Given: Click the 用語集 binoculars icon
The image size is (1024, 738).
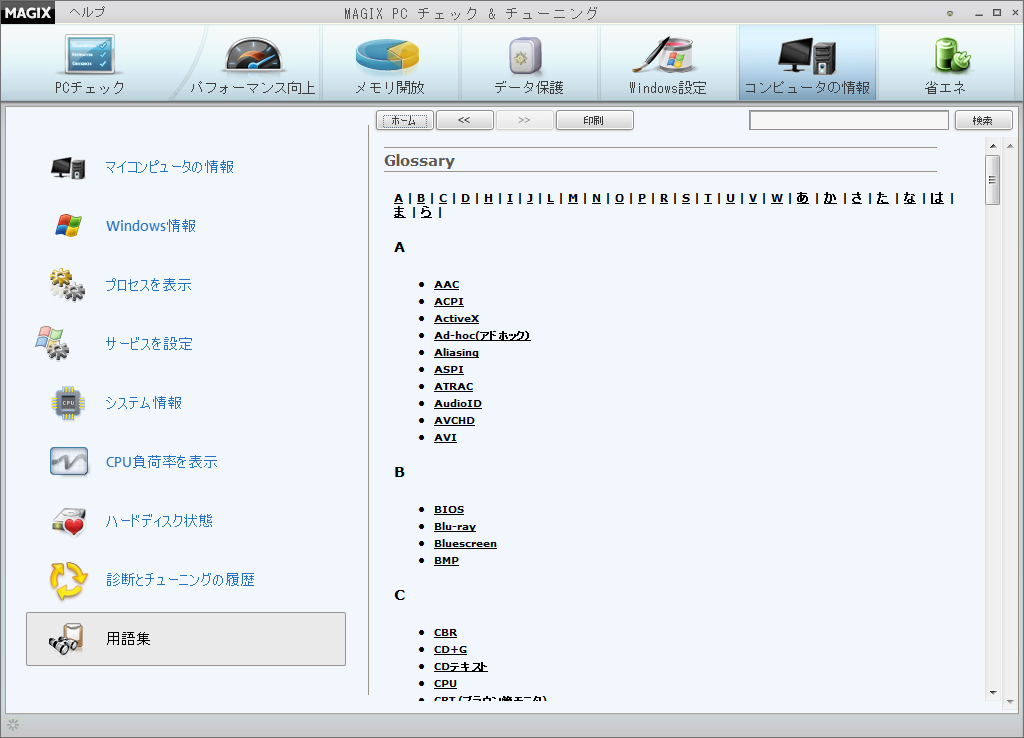Looking at the screenshot, I should pyautogui.click(x=66, y=639).
